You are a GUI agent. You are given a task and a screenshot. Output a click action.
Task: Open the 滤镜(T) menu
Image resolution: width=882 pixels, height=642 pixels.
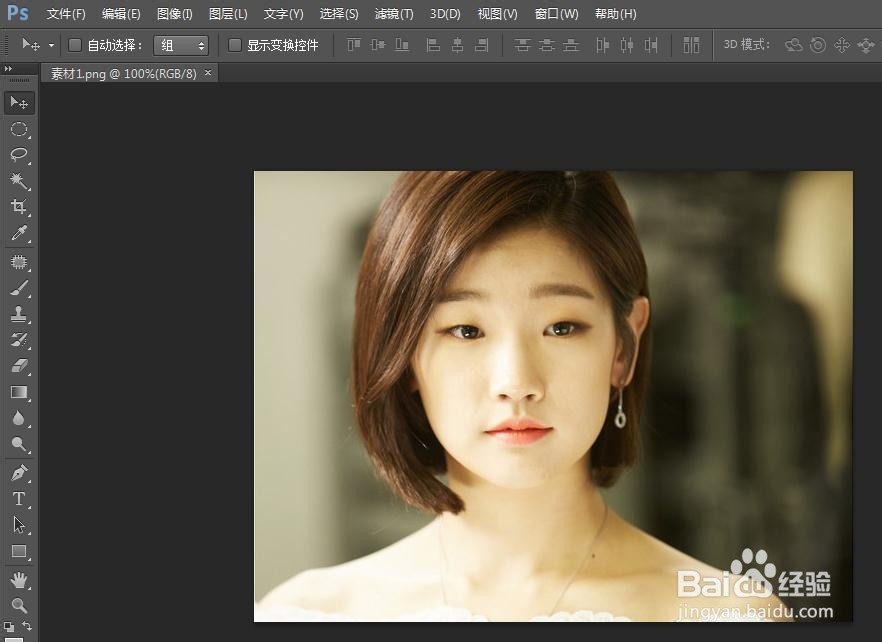(394, 14)
